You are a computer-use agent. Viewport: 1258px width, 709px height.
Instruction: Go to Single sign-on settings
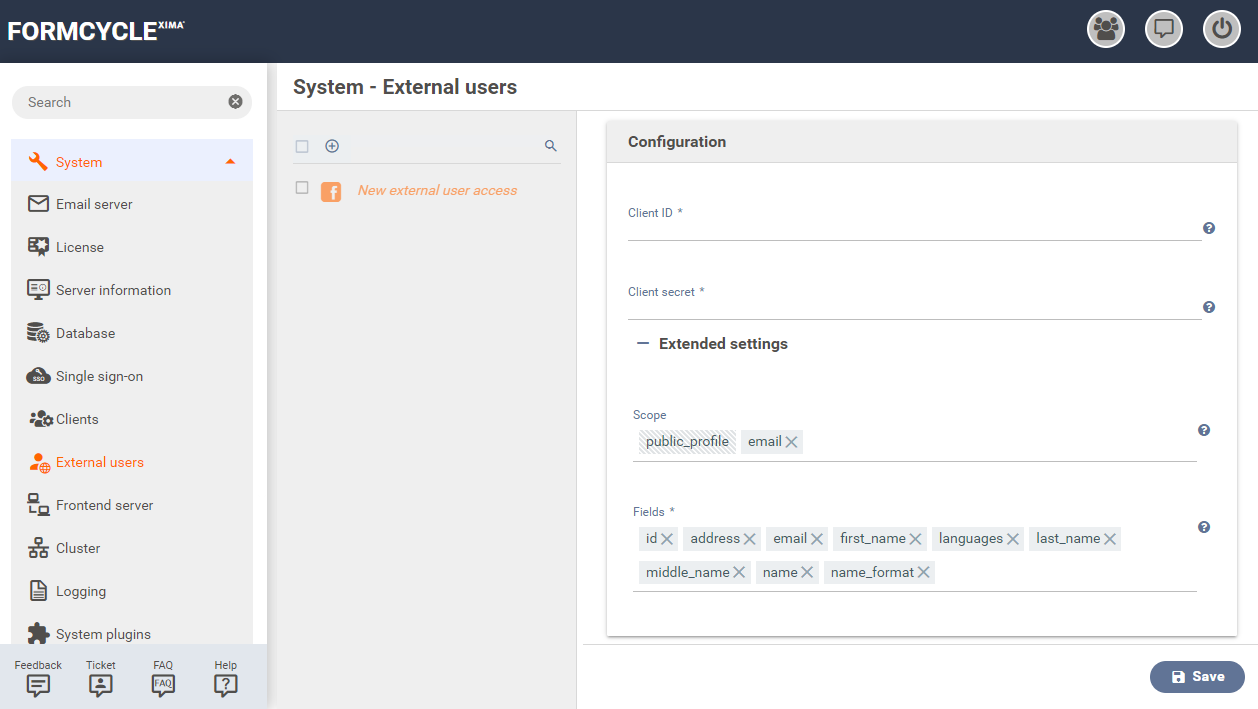99,376
